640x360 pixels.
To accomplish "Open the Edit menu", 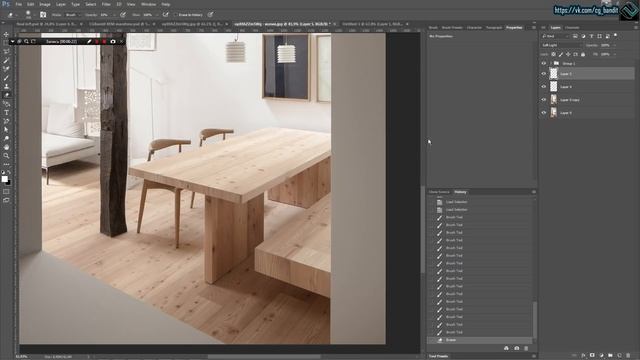I will (x=31, y=4).
